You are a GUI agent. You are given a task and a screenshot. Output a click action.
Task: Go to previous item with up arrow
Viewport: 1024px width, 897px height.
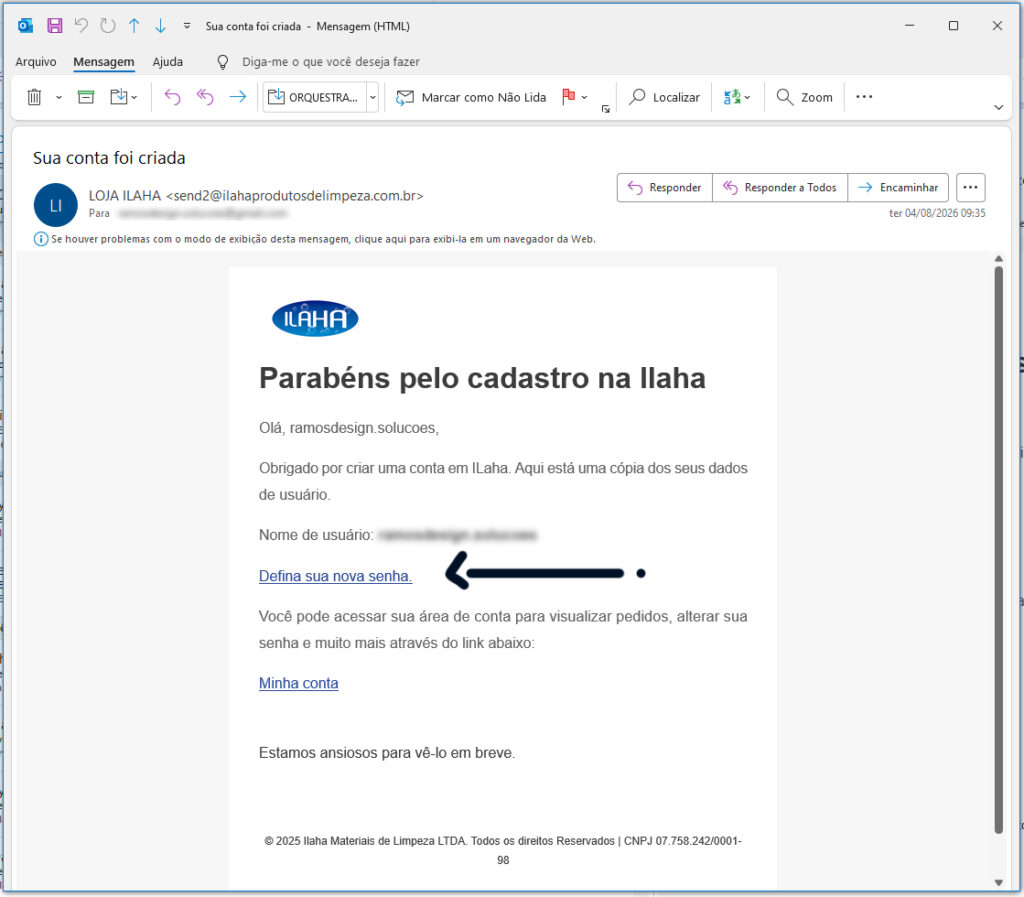point(134,25)
